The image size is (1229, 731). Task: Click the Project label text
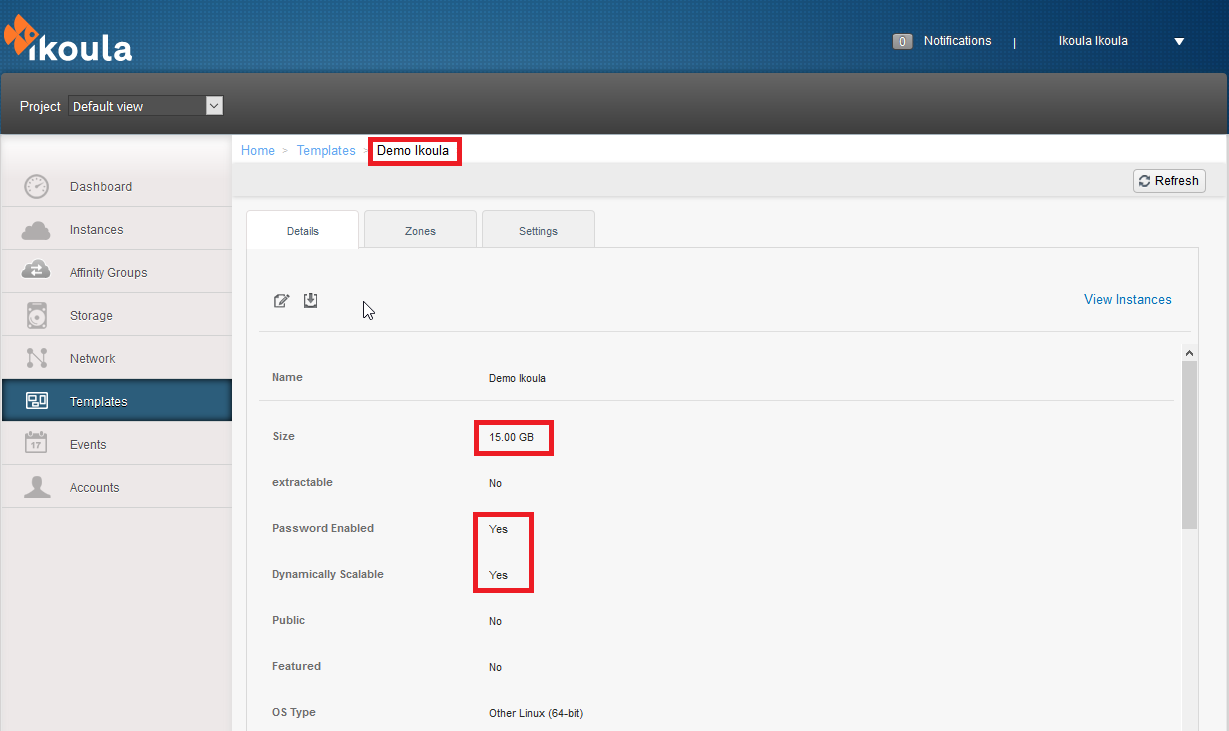point(40,106)
